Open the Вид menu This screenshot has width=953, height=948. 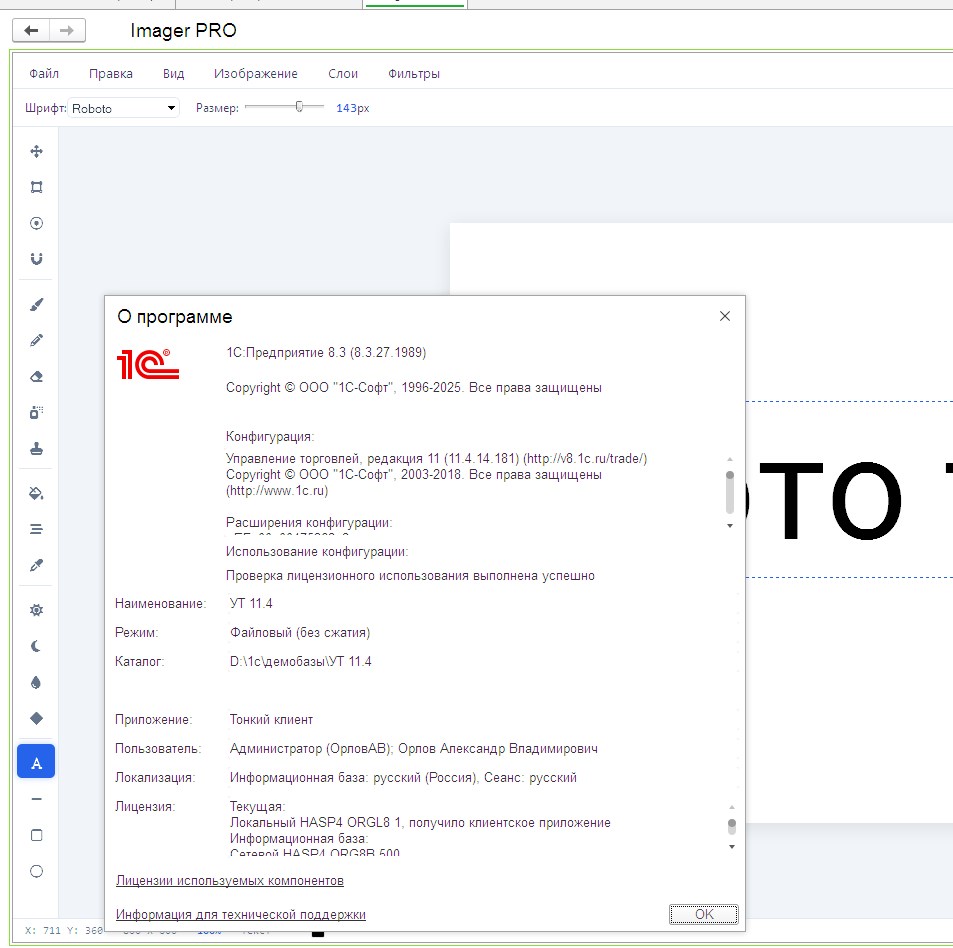(x=173, y=74)
